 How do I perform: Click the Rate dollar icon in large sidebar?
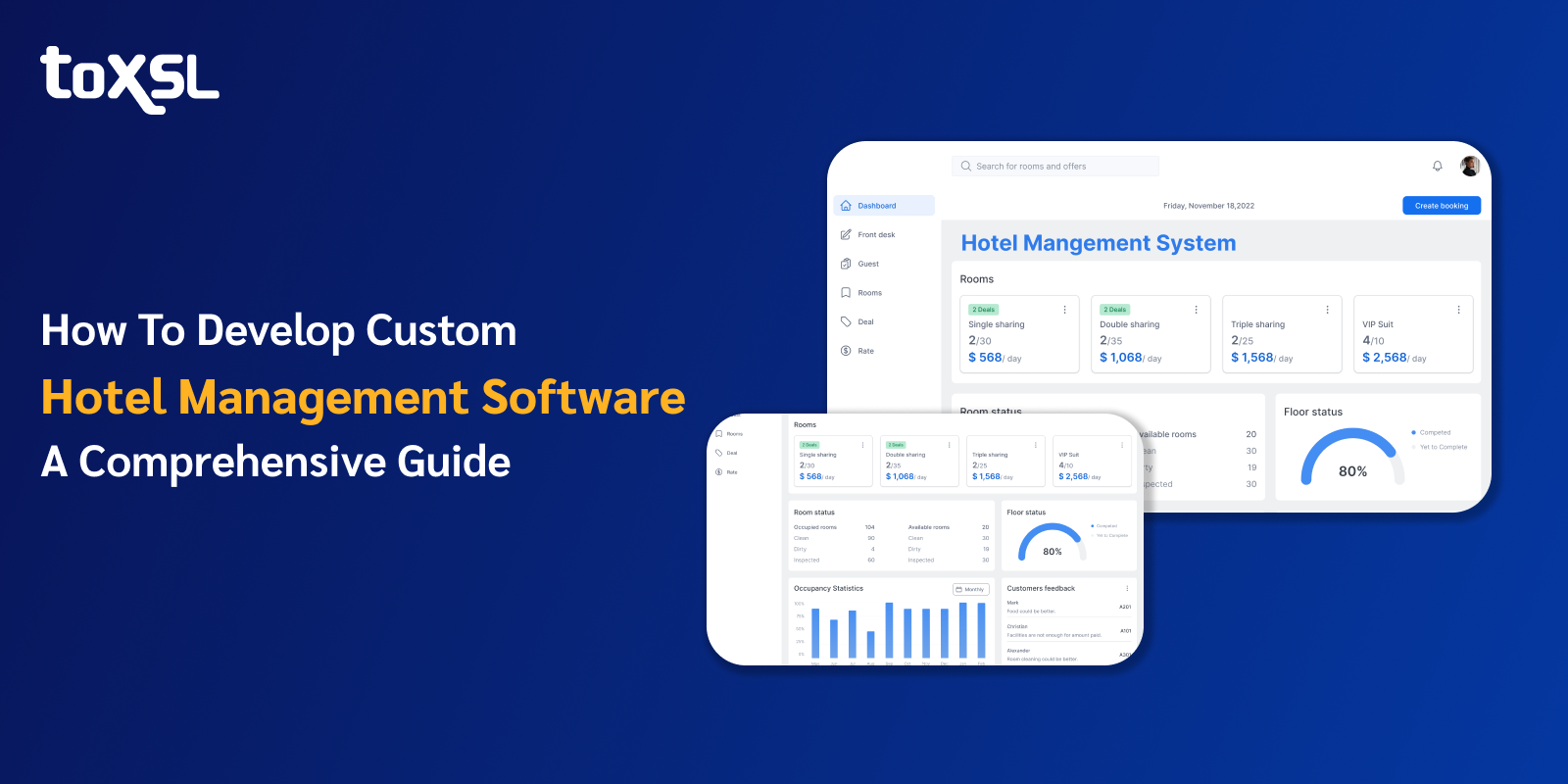click(846, 351)
